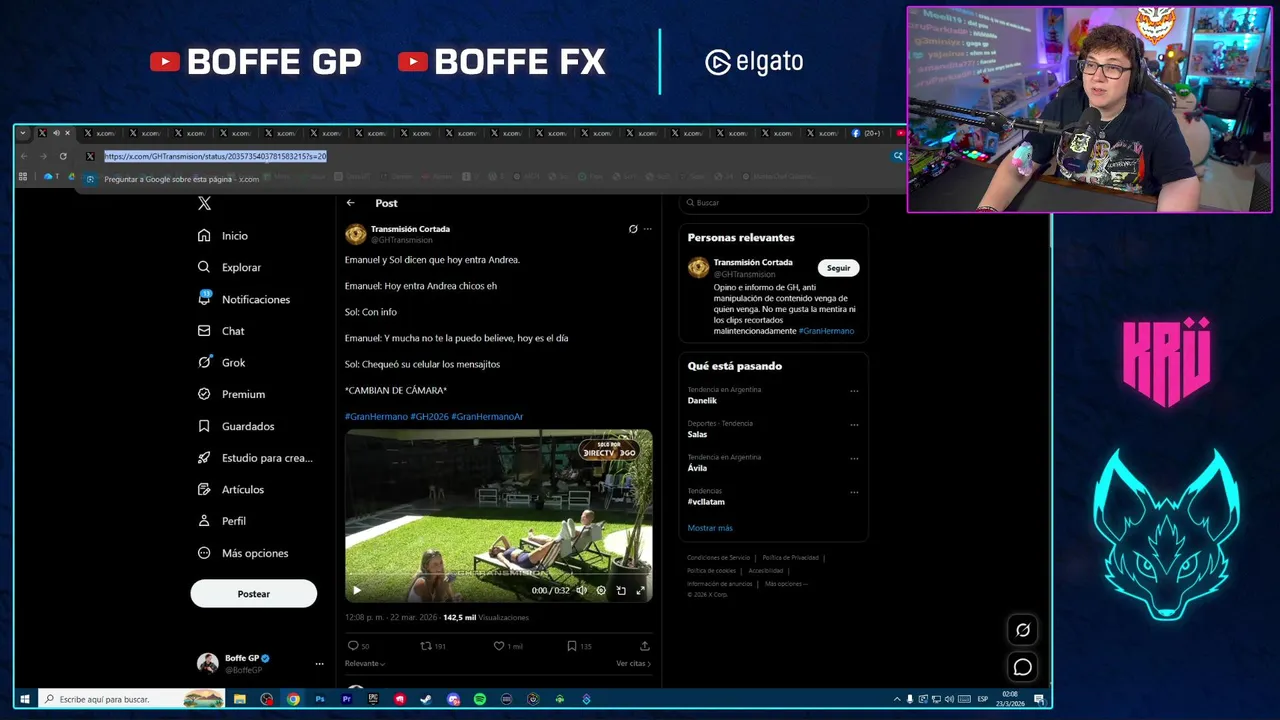Open Steam from the taskbar
The width and height of the screenshot is (1280, 720).
point(426,699)
